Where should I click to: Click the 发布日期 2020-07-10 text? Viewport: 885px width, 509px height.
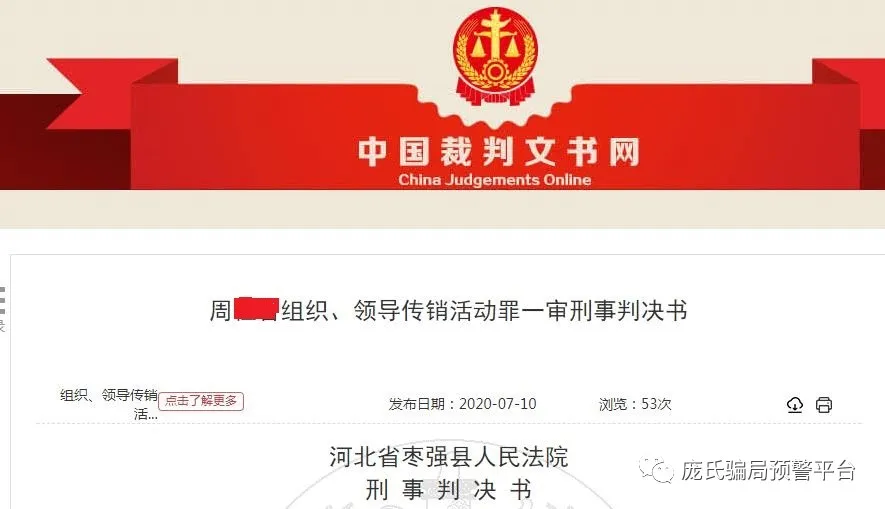(462, 404)
